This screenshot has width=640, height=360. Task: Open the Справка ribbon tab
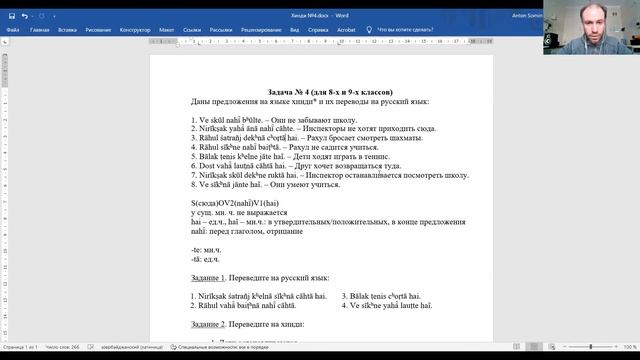(x=318, y=30)
